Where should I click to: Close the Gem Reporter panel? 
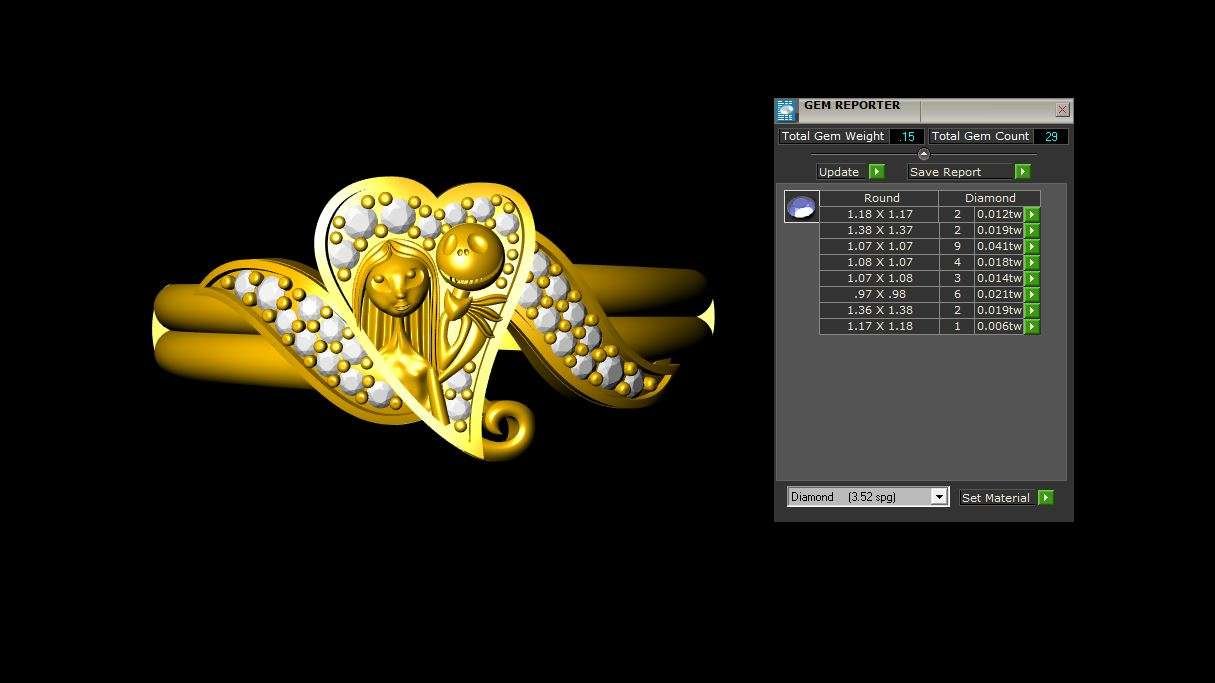(1062, 110)
